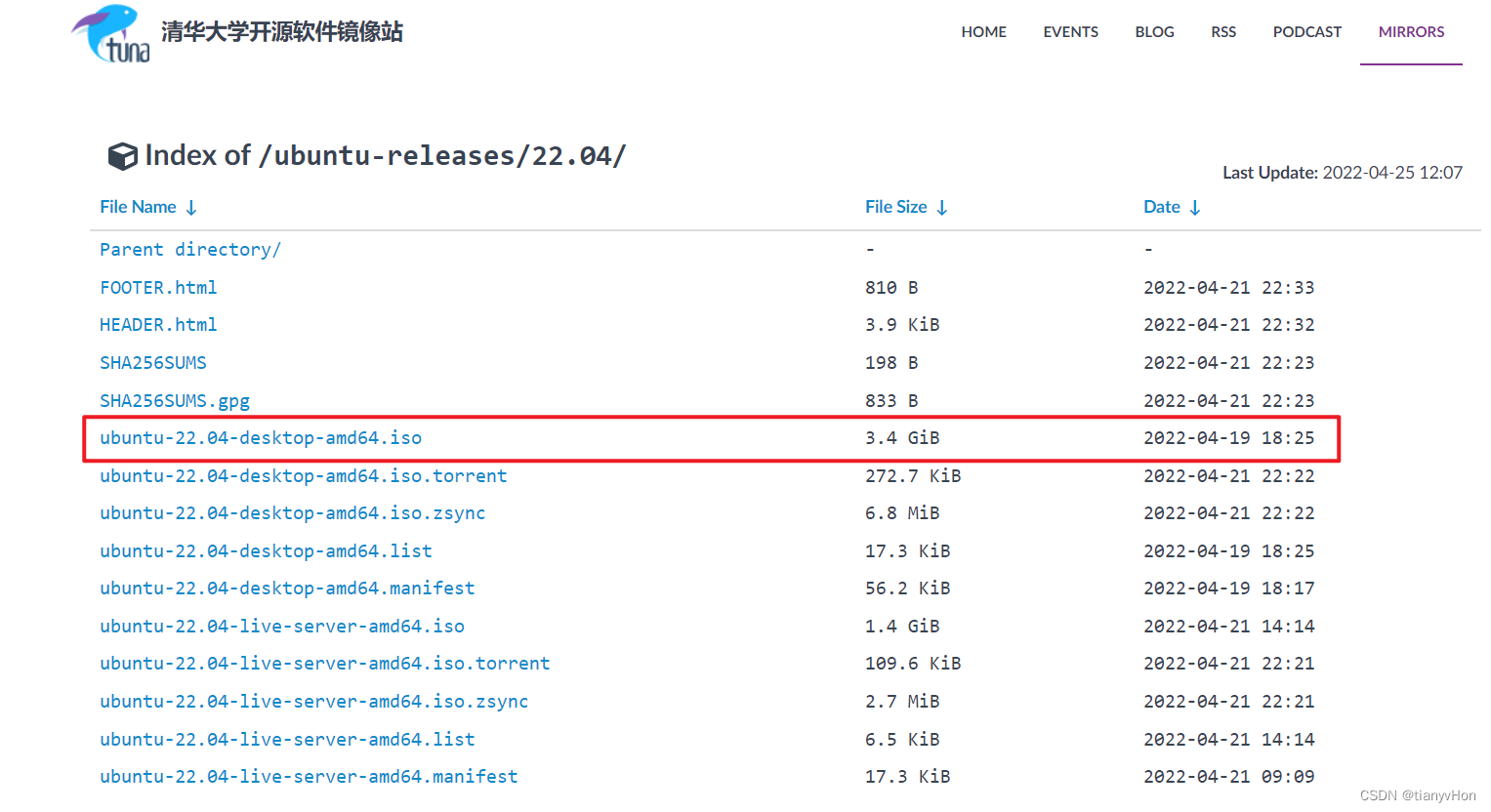Click the Date column header

1162,207
